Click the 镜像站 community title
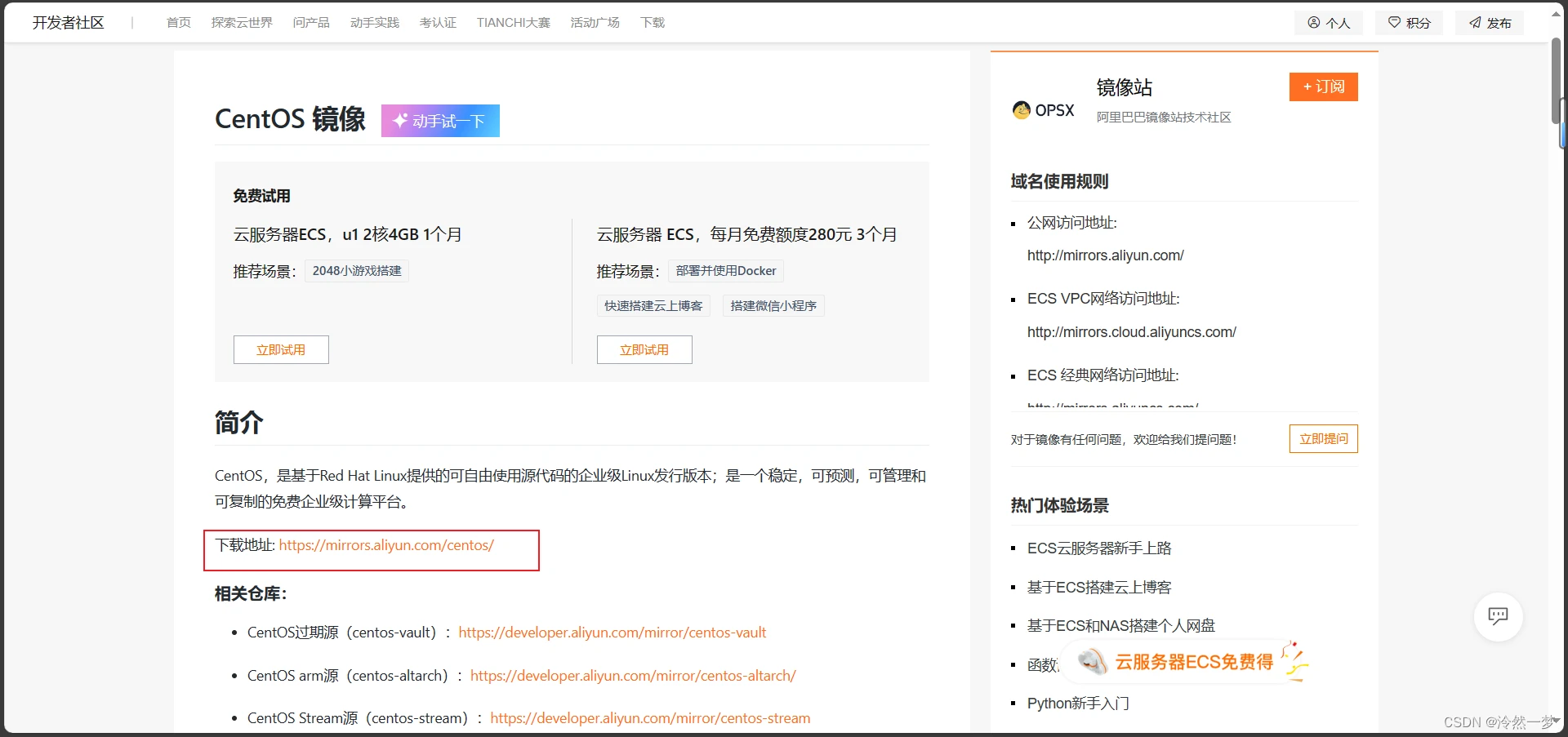Screen dimensions: 1568x737 point(1125,87)
